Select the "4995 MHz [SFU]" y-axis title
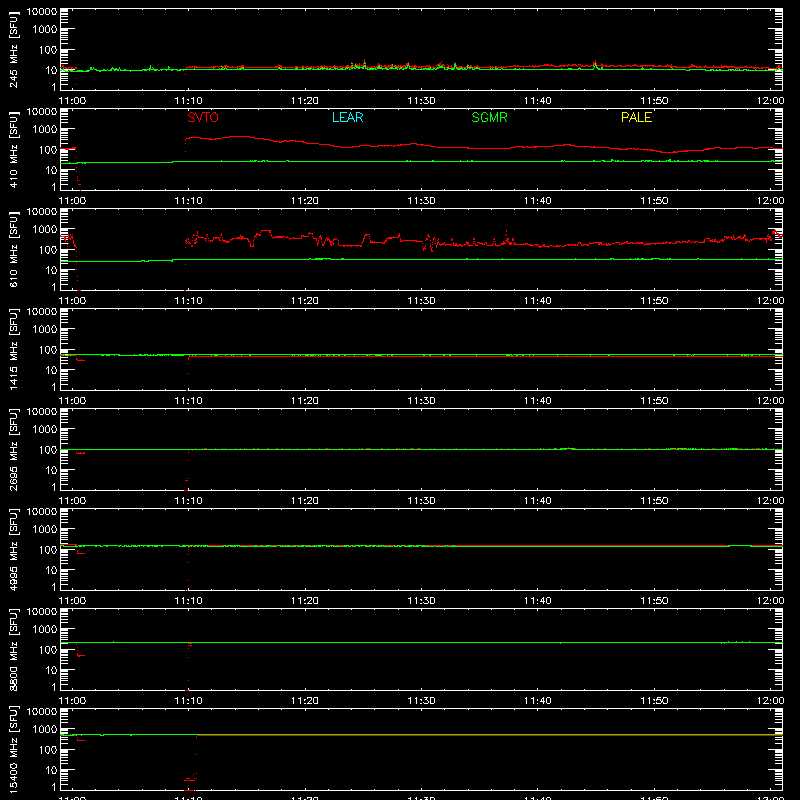This screenshot has height=800, width=800. click(x=13, y=549)
